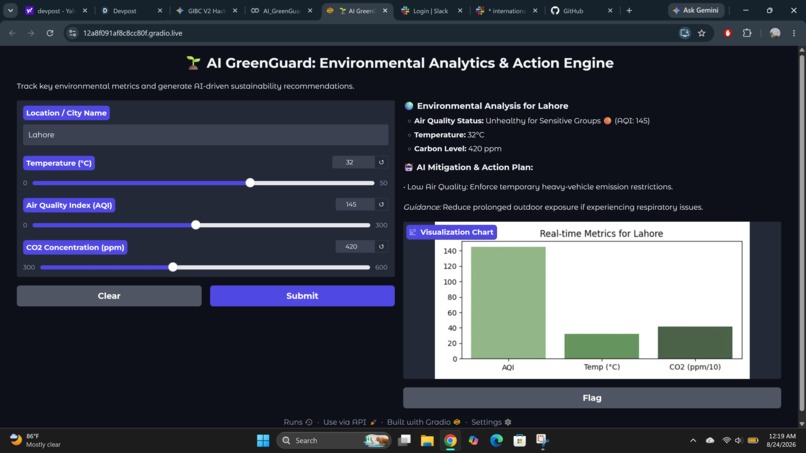Click the Temperature number box showing 32
This screenshot has height=453, width=806.
[x=353, y=162]
